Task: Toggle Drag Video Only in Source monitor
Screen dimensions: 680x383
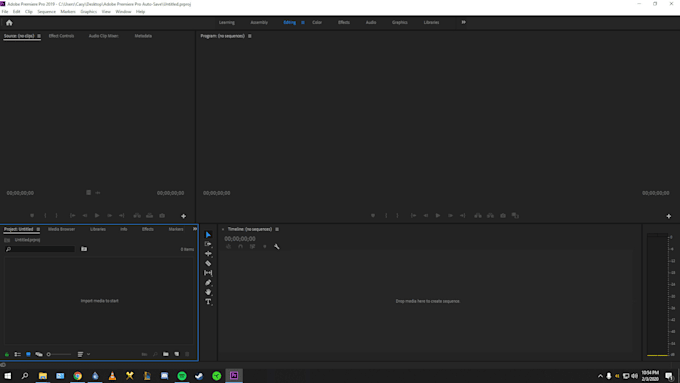Action: point(88,193)
